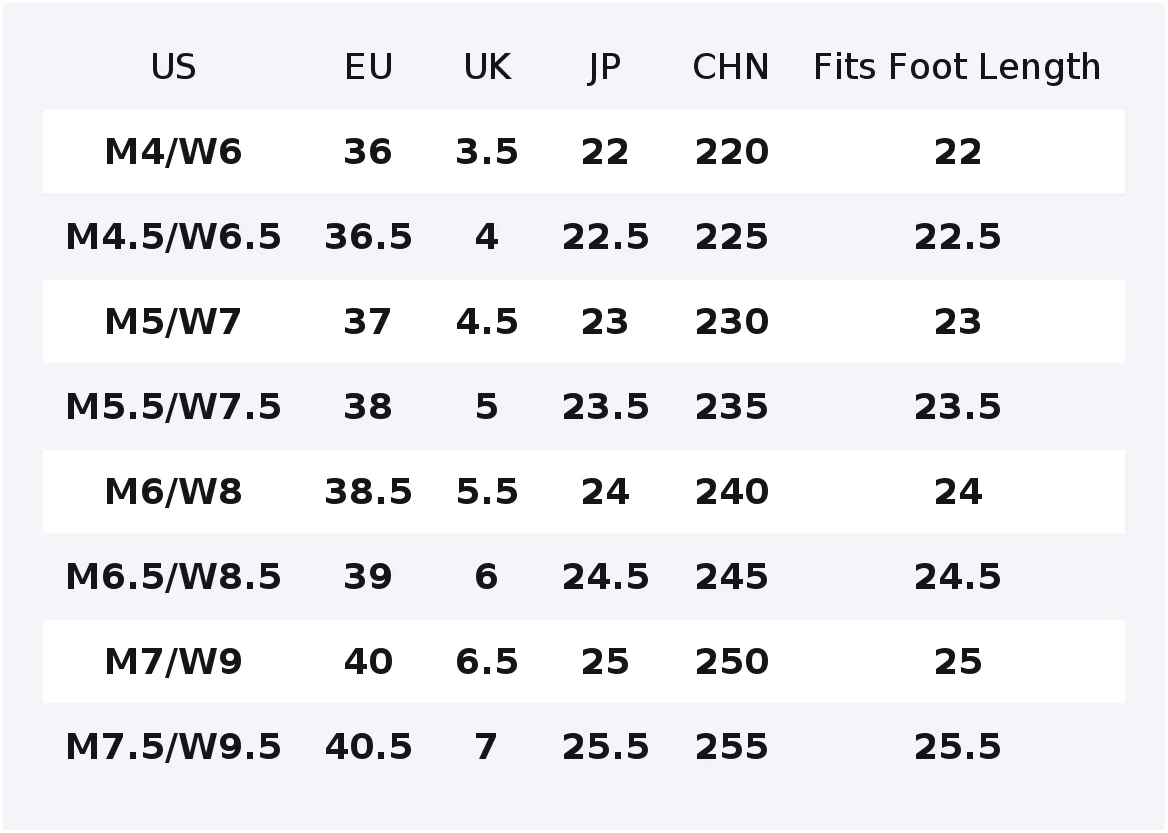
Task: Click CHN size 240 cell
Action: [x=731, y=492]
